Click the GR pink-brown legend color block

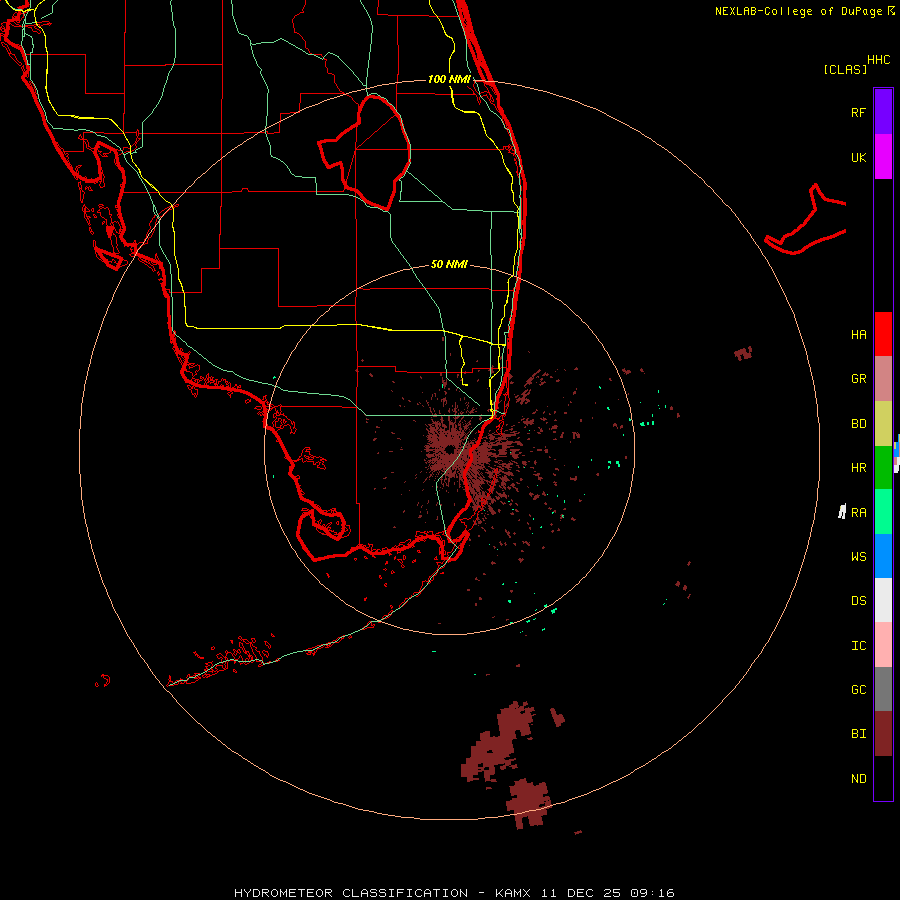(x=883, y=378)
